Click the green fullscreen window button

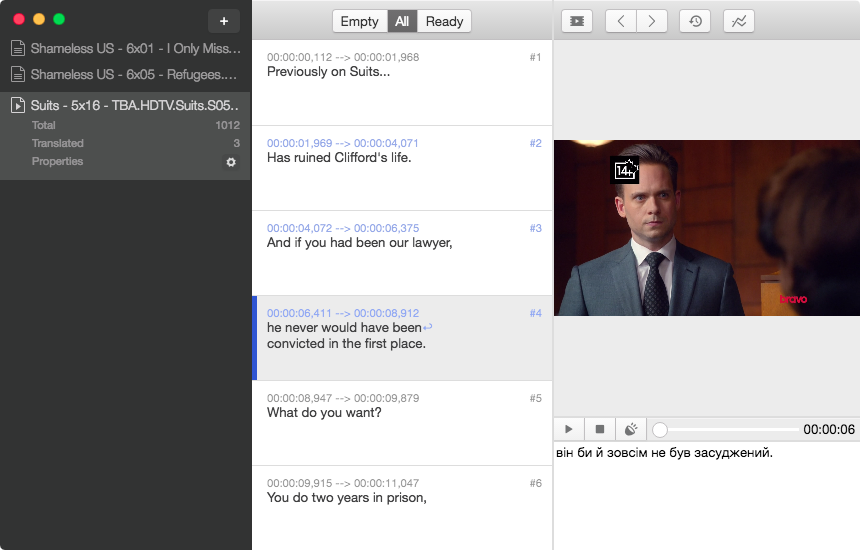(x=59, y=19)
